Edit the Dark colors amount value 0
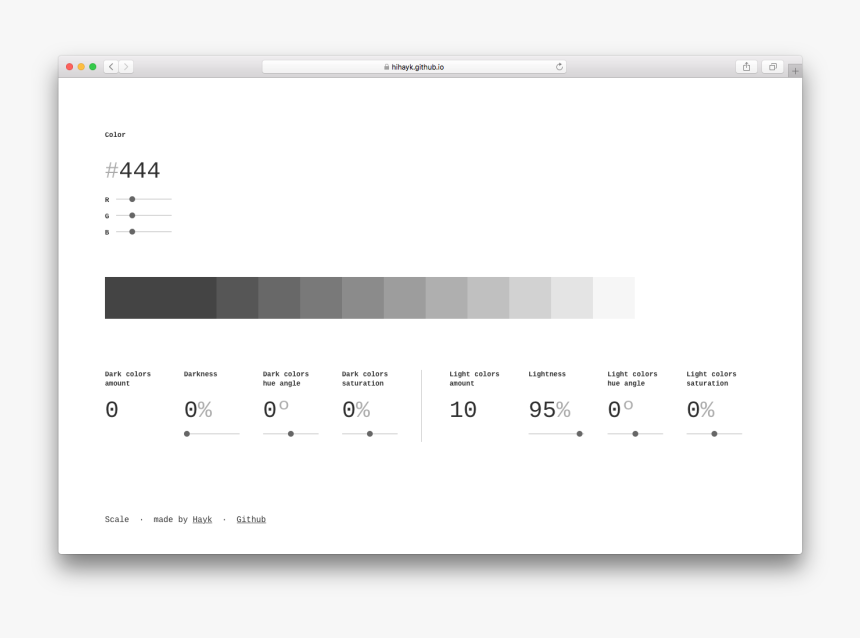This screenshot has width=860, height=638. (x=112, y=410)
